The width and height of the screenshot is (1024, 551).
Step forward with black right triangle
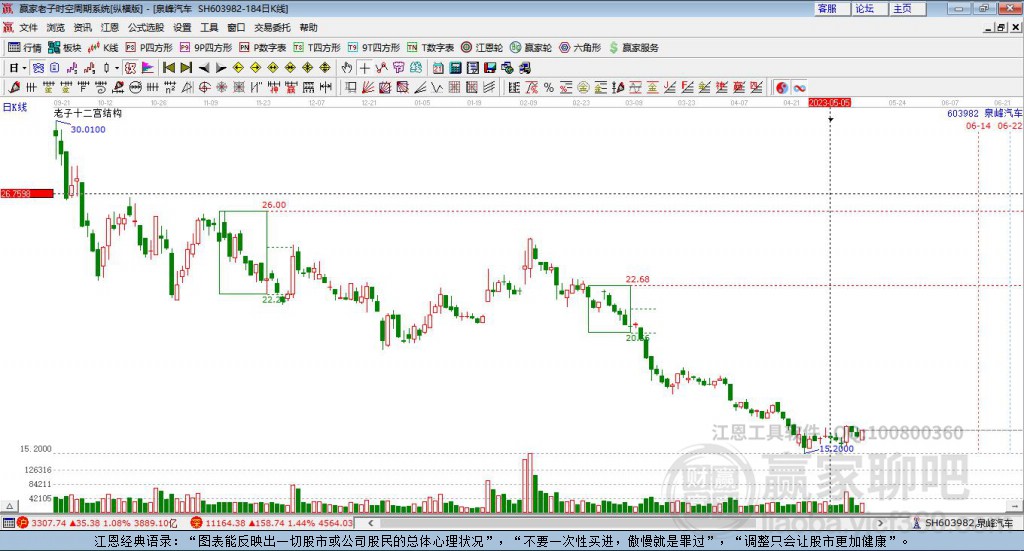tap(221, 68)
